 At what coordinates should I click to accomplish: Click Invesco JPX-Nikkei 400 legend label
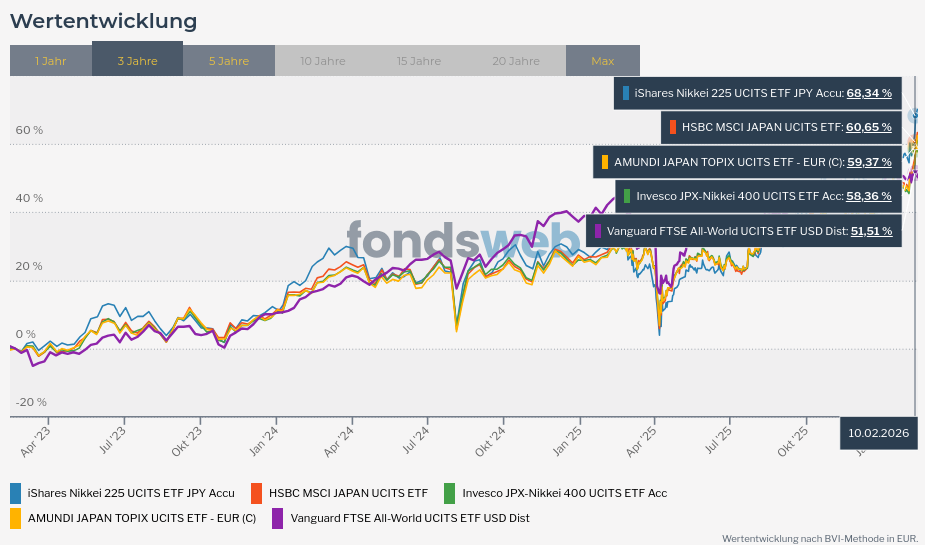(x=565, y=493)
